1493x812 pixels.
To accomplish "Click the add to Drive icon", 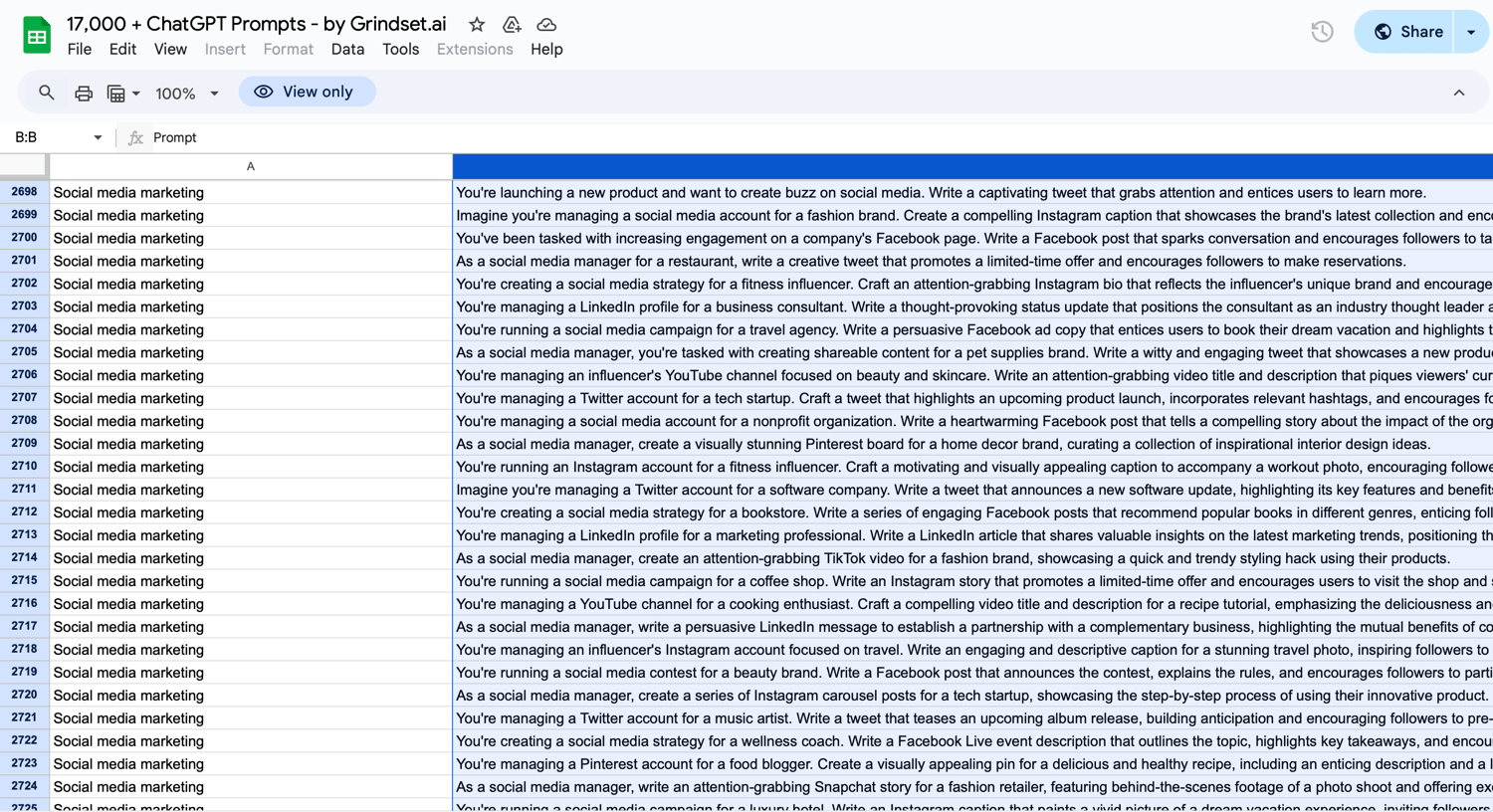I will point(512,25).
